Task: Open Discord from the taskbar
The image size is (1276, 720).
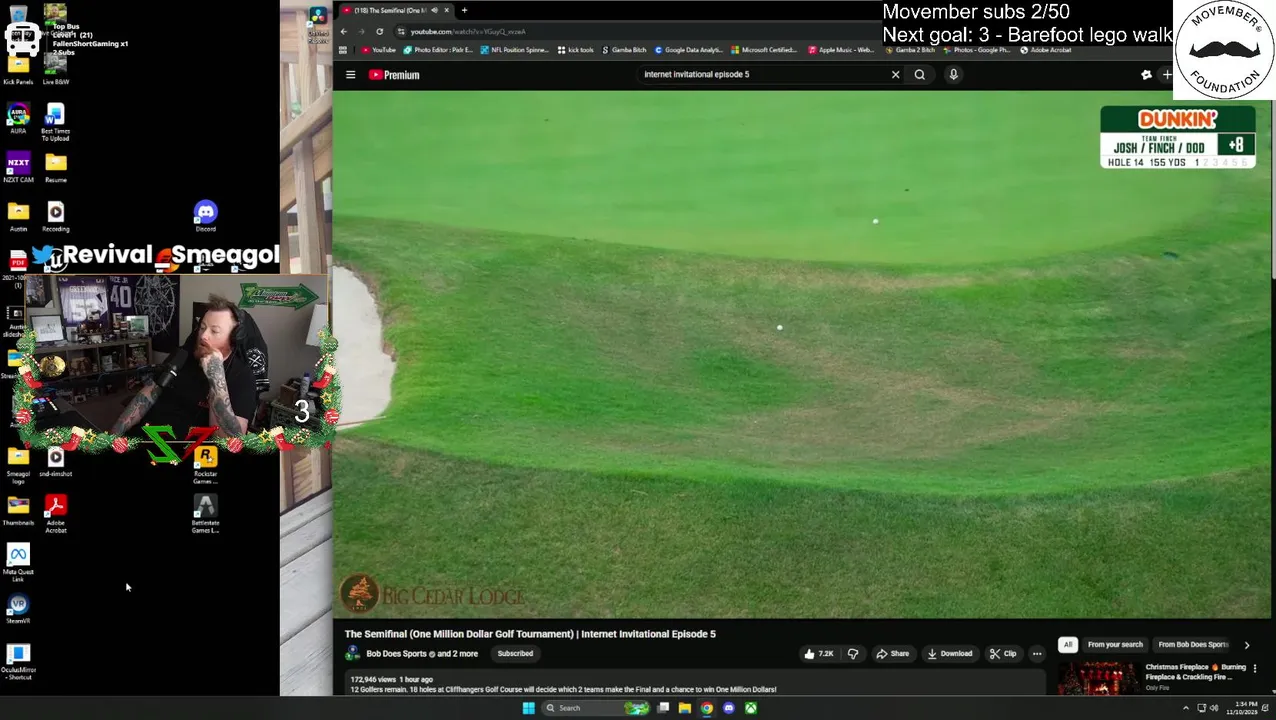Action: (728, 708)
